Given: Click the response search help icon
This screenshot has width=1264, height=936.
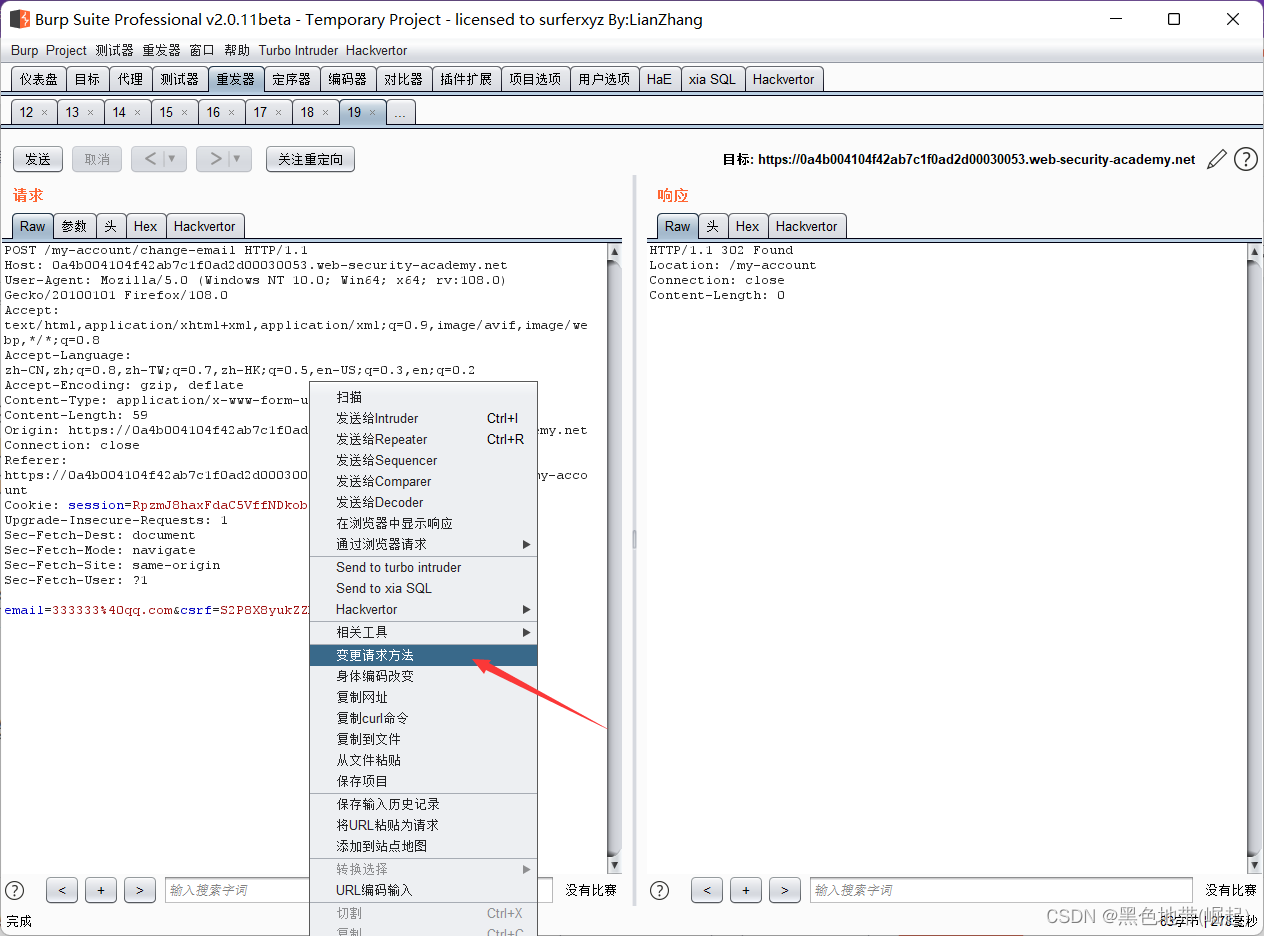Looking at the screenshot, I should click(x=659, y=890).
